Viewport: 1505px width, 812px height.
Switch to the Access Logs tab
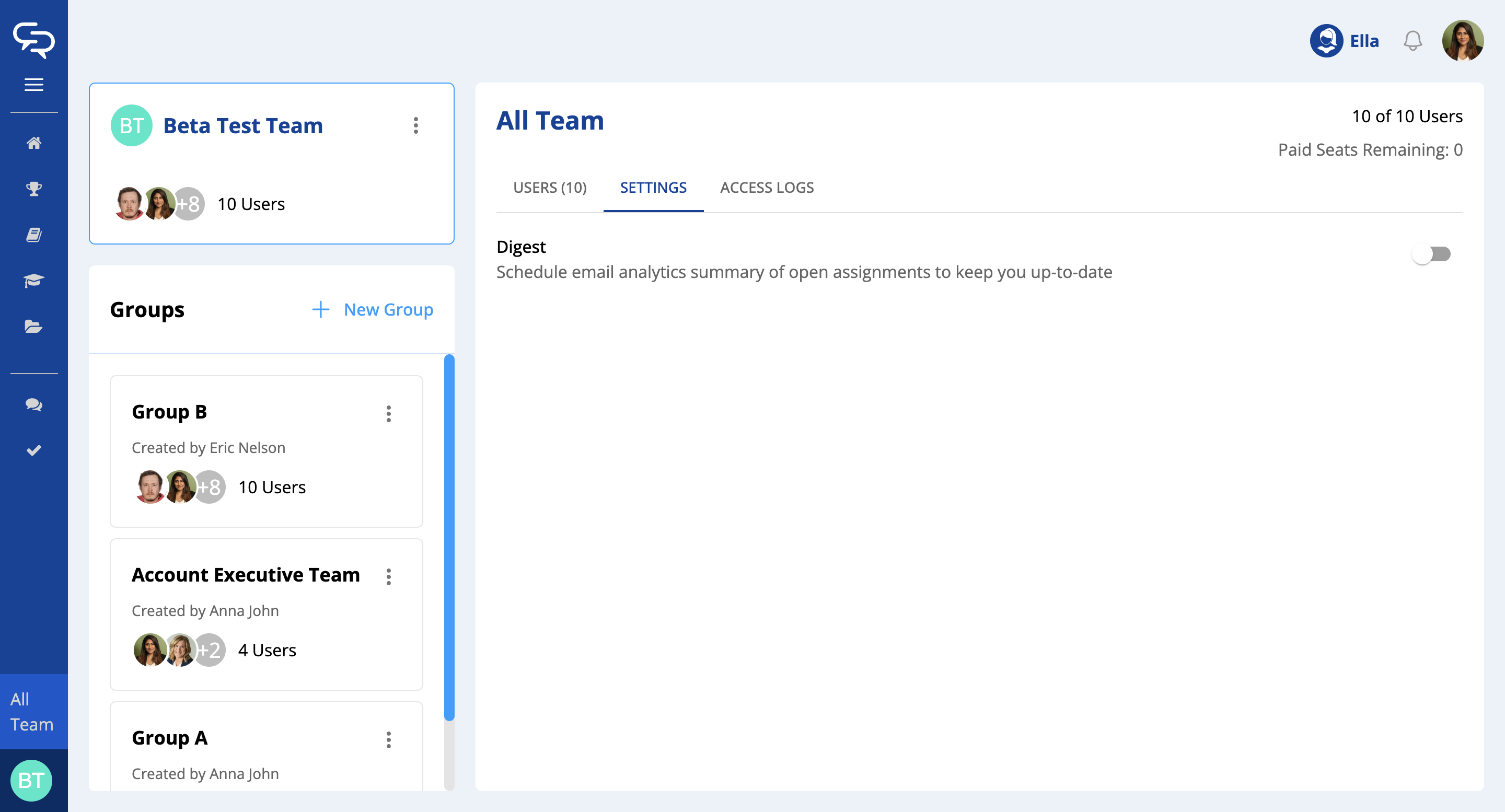(767, 188)
